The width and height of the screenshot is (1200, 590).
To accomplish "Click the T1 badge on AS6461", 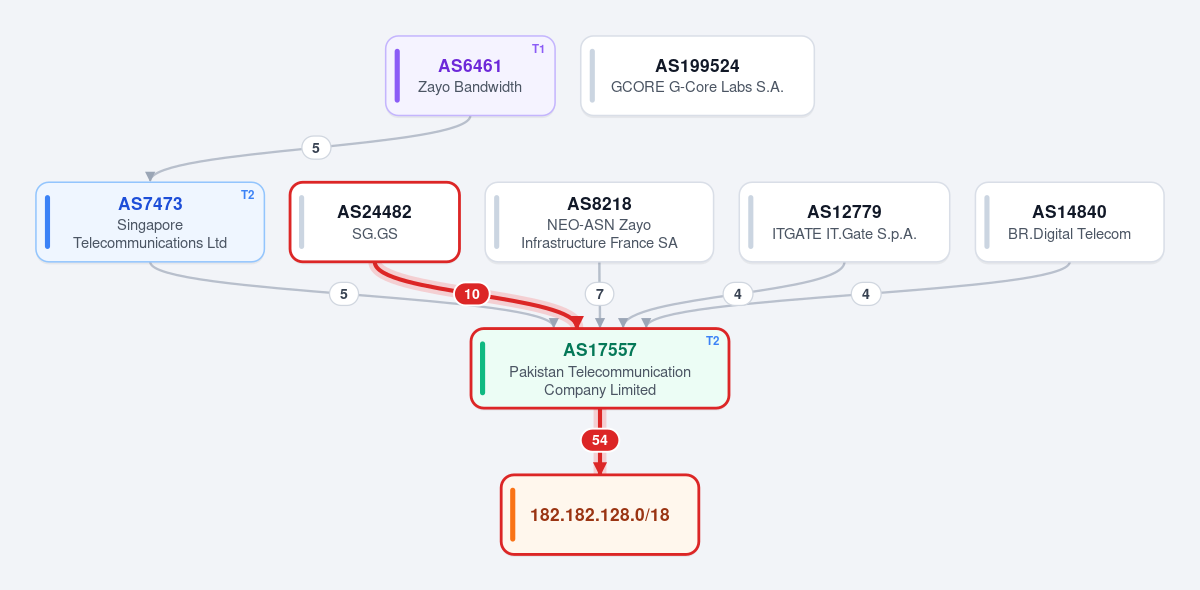I will [538, 49].
